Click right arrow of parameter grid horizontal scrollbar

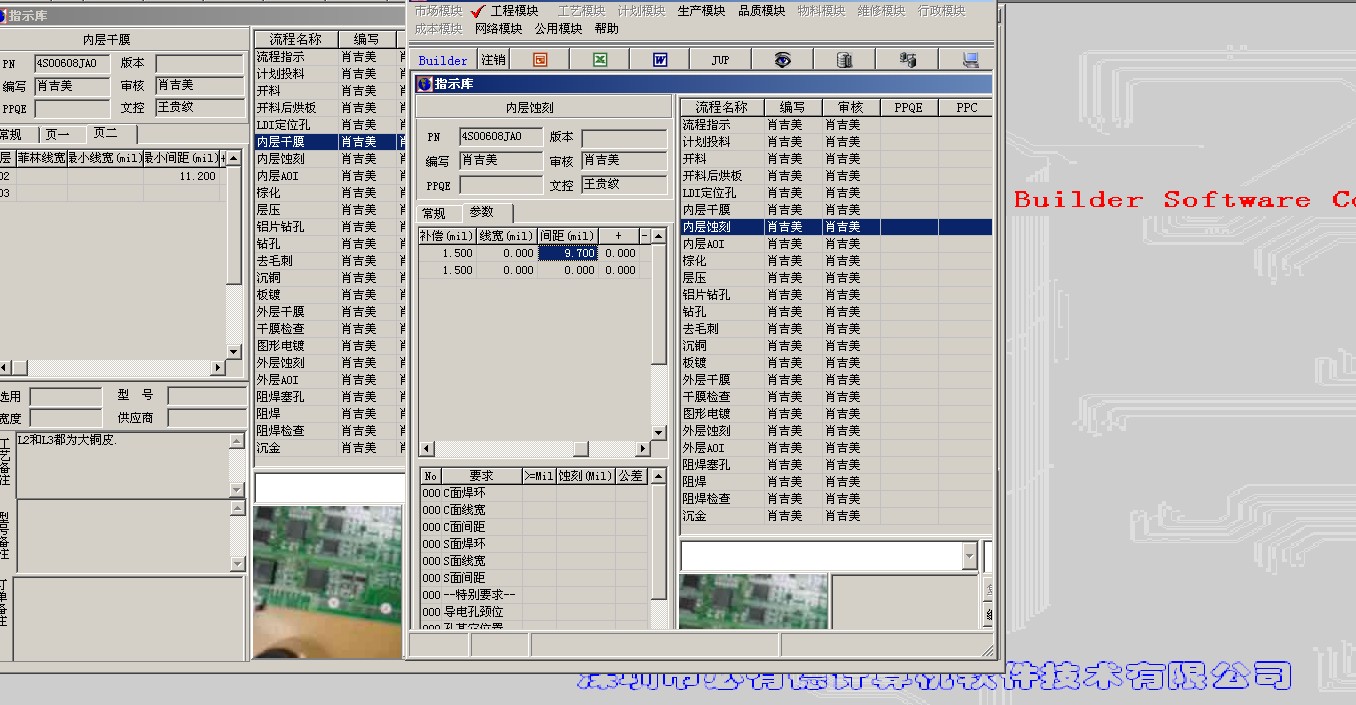tap(643, 449)
